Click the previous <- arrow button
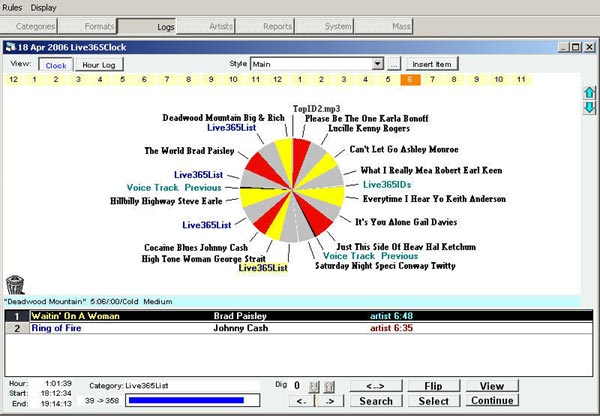 tap(302, 401)
